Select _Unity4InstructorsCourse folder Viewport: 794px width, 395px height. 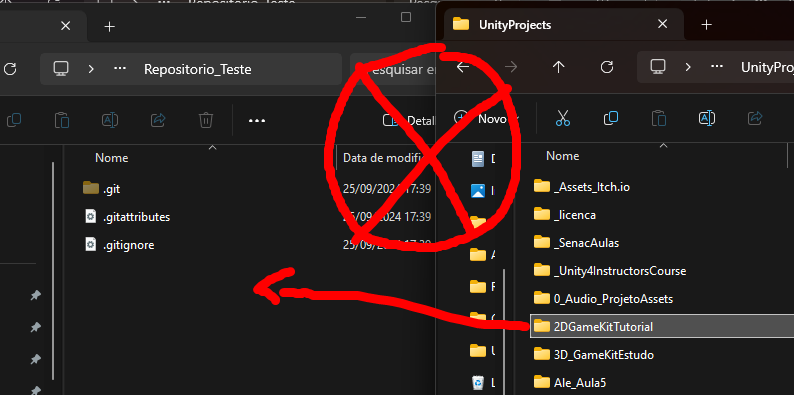[610, 271]
